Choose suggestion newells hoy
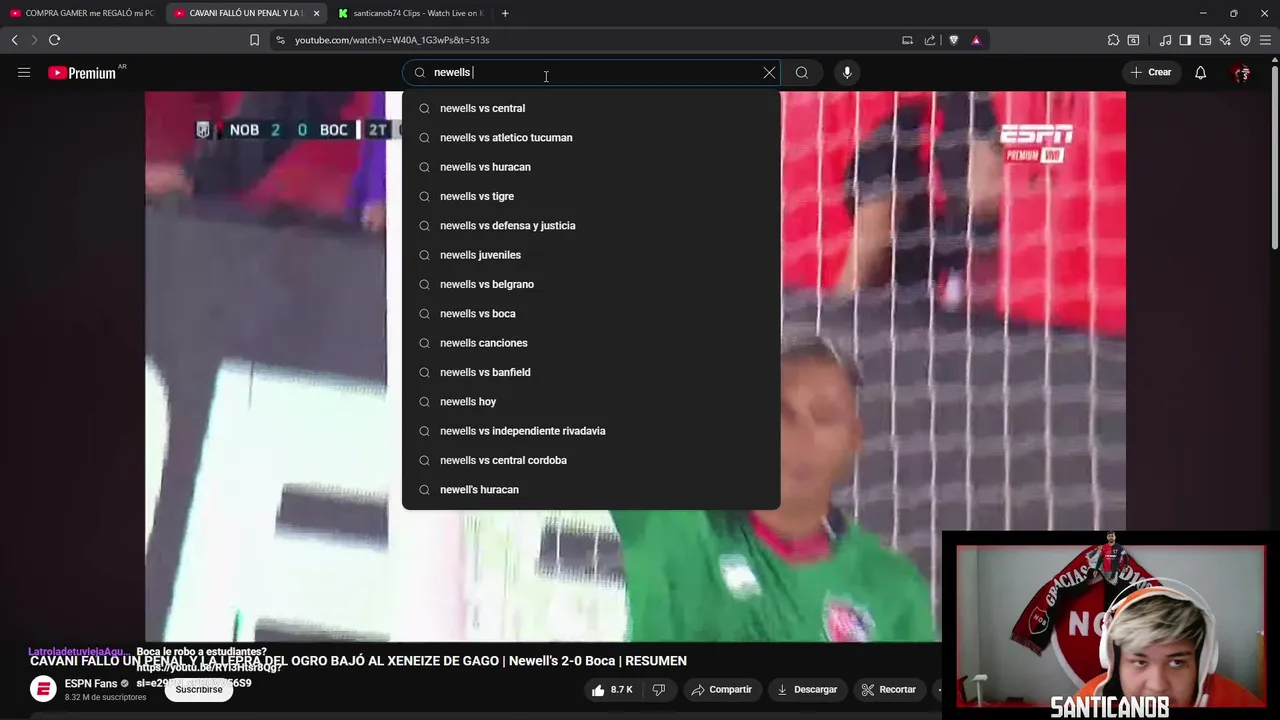This screenshot has height=720, width=1280. [x=591, y=401]
